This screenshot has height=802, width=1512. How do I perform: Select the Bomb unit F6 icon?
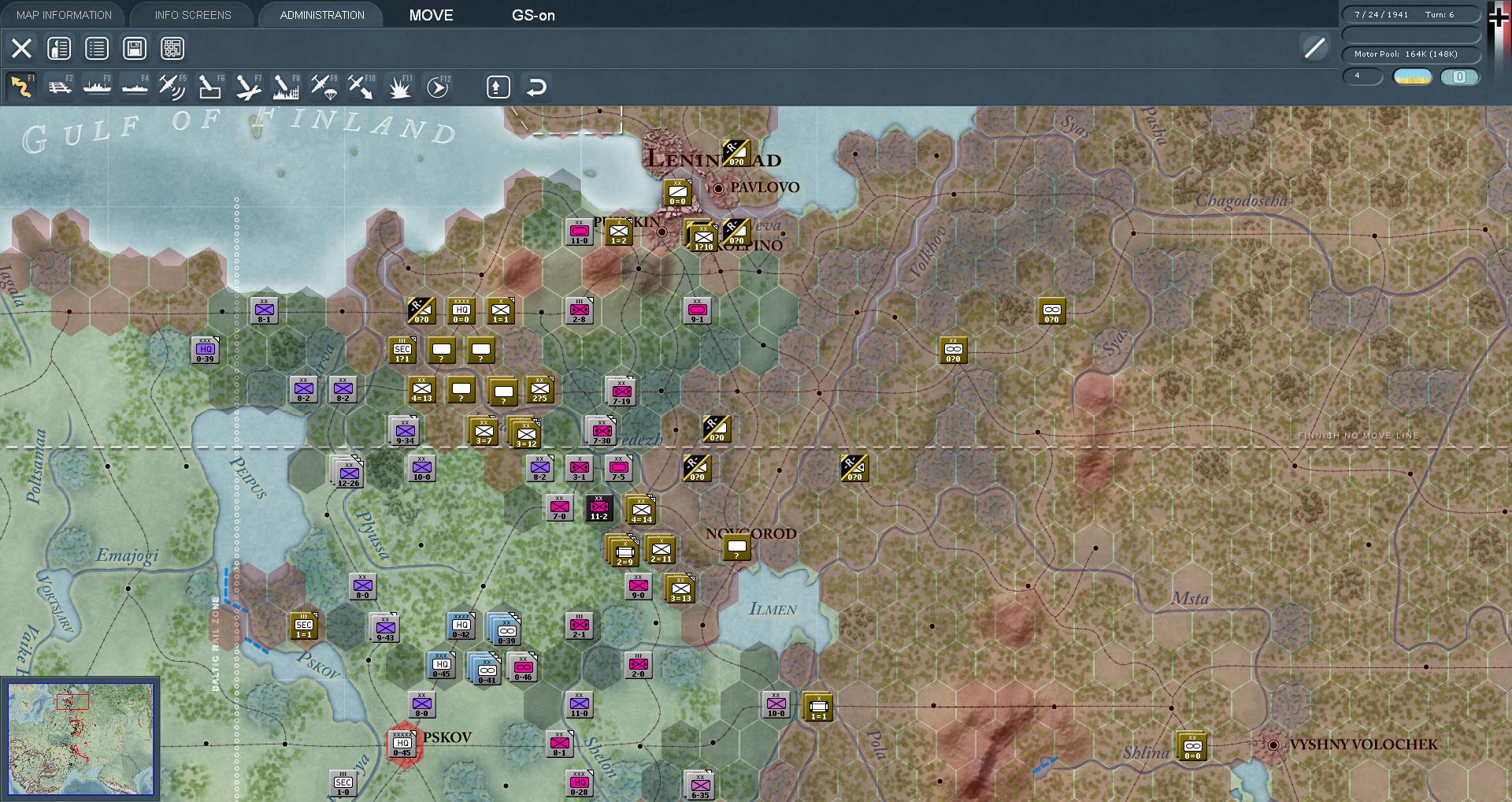pos(210,87)
